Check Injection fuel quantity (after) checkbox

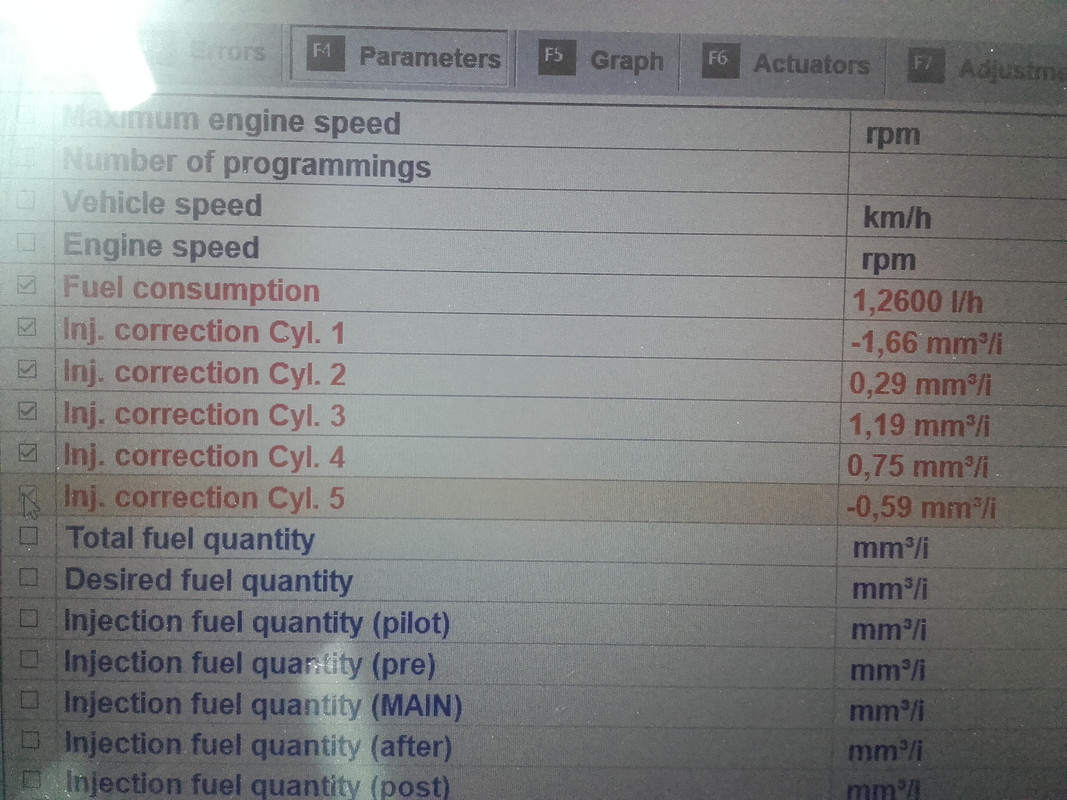click(x=31, y=739)
